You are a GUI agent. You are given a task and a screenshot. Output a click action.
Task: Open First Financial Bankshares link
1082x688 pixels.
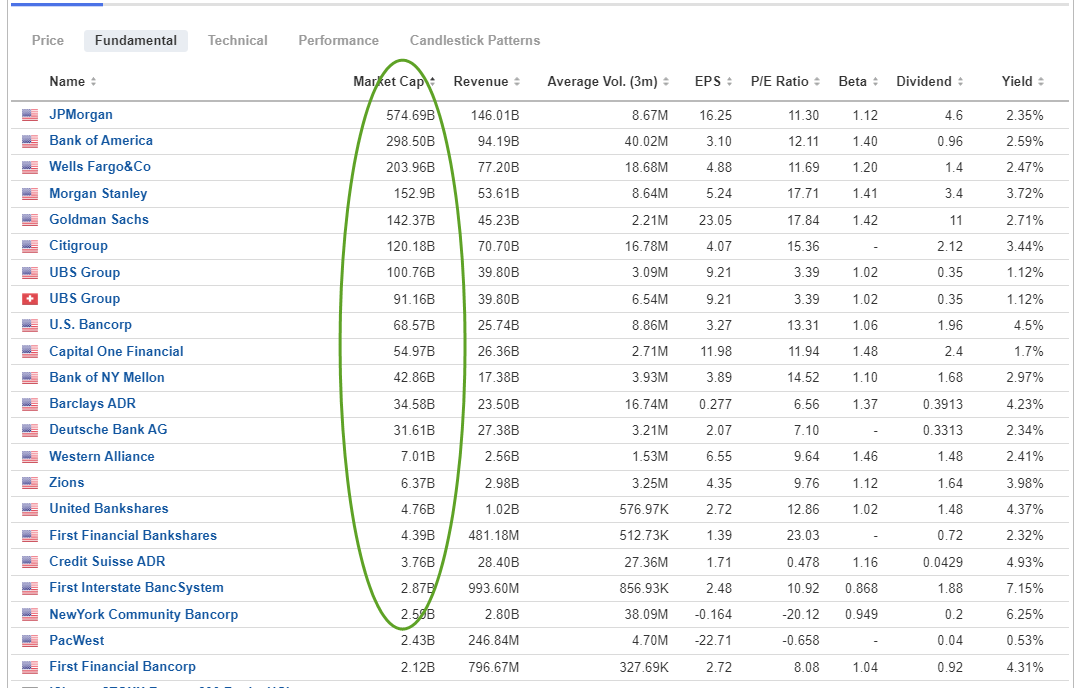click(133, 535)
